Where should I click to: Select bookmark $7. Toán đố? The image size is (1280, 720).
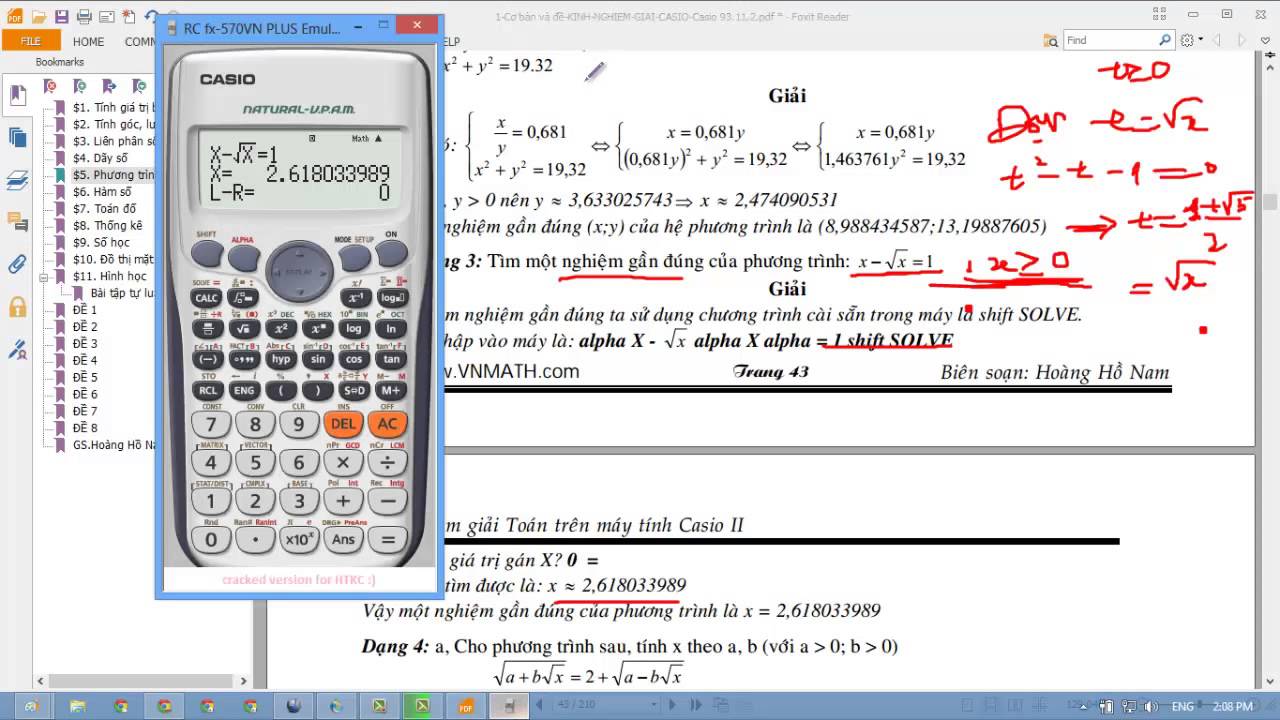(x=104, y=209)
